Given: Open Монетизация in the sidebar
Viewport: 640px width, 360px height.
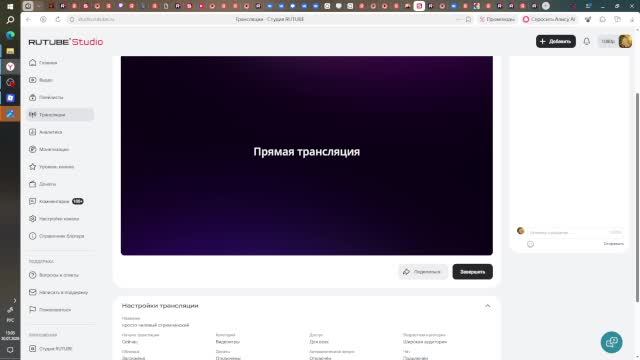Looking at the screenshot, I should coord(49,149).
